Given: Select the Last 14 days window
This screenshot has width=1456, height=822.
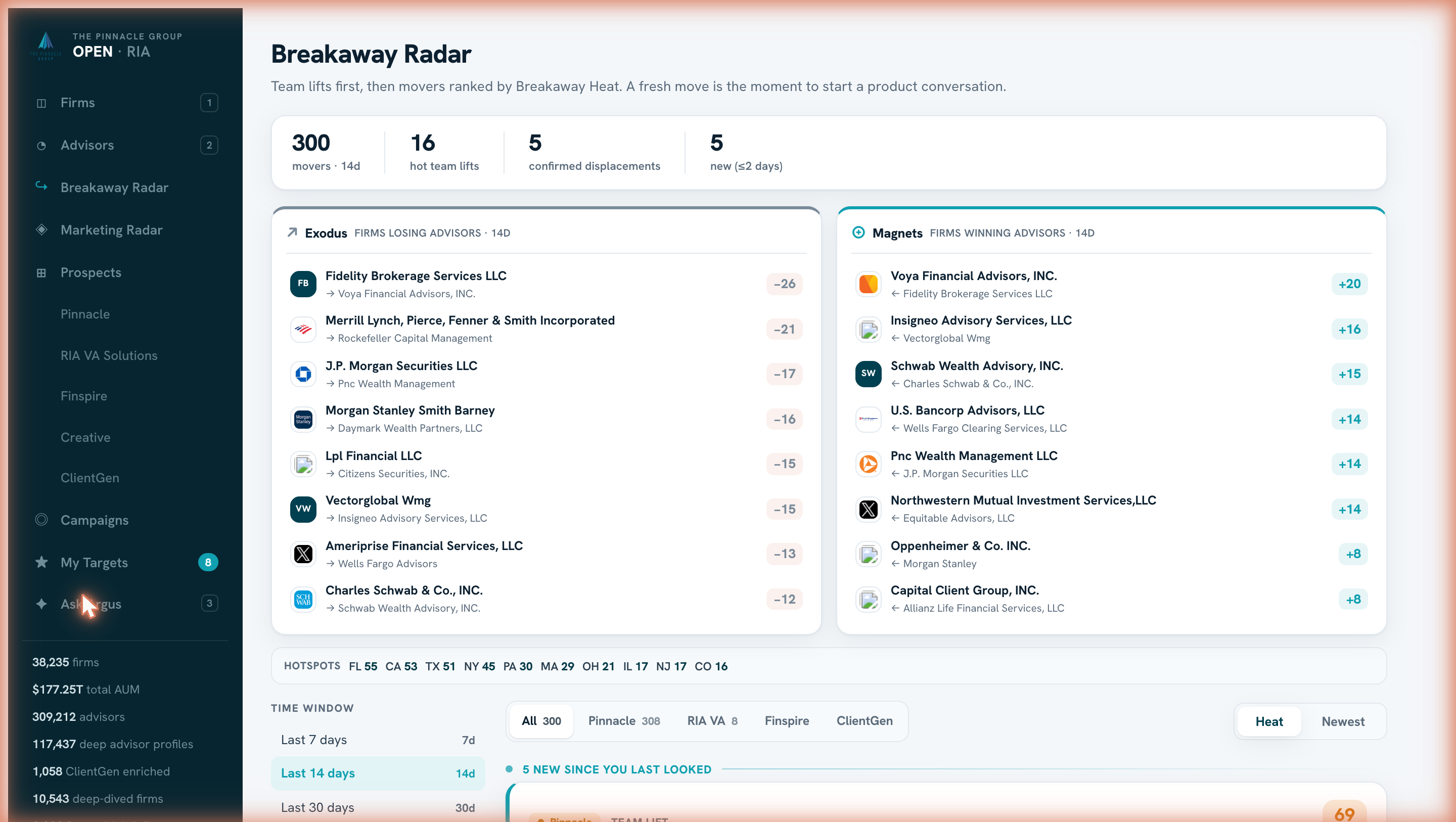Looking at the screenshot, I should click(378, 773).
